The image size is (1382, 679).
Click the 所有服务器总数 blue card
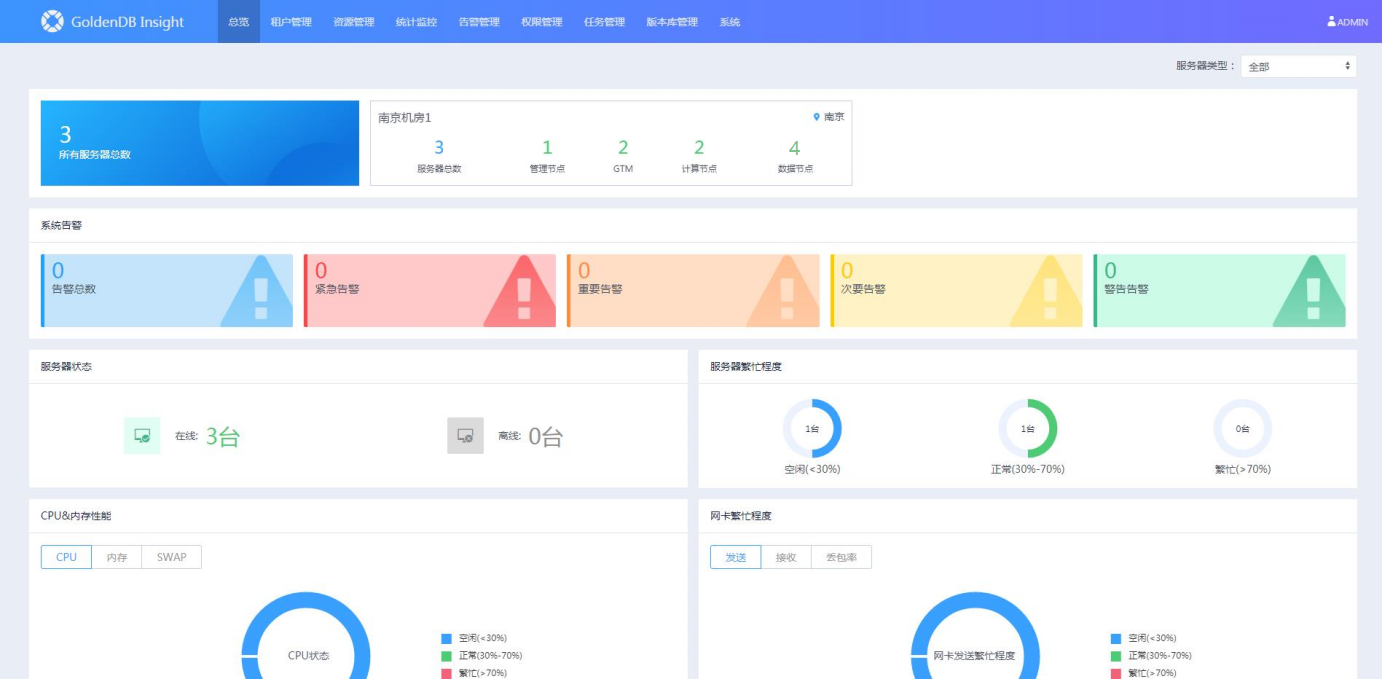(x=200, y=143)
